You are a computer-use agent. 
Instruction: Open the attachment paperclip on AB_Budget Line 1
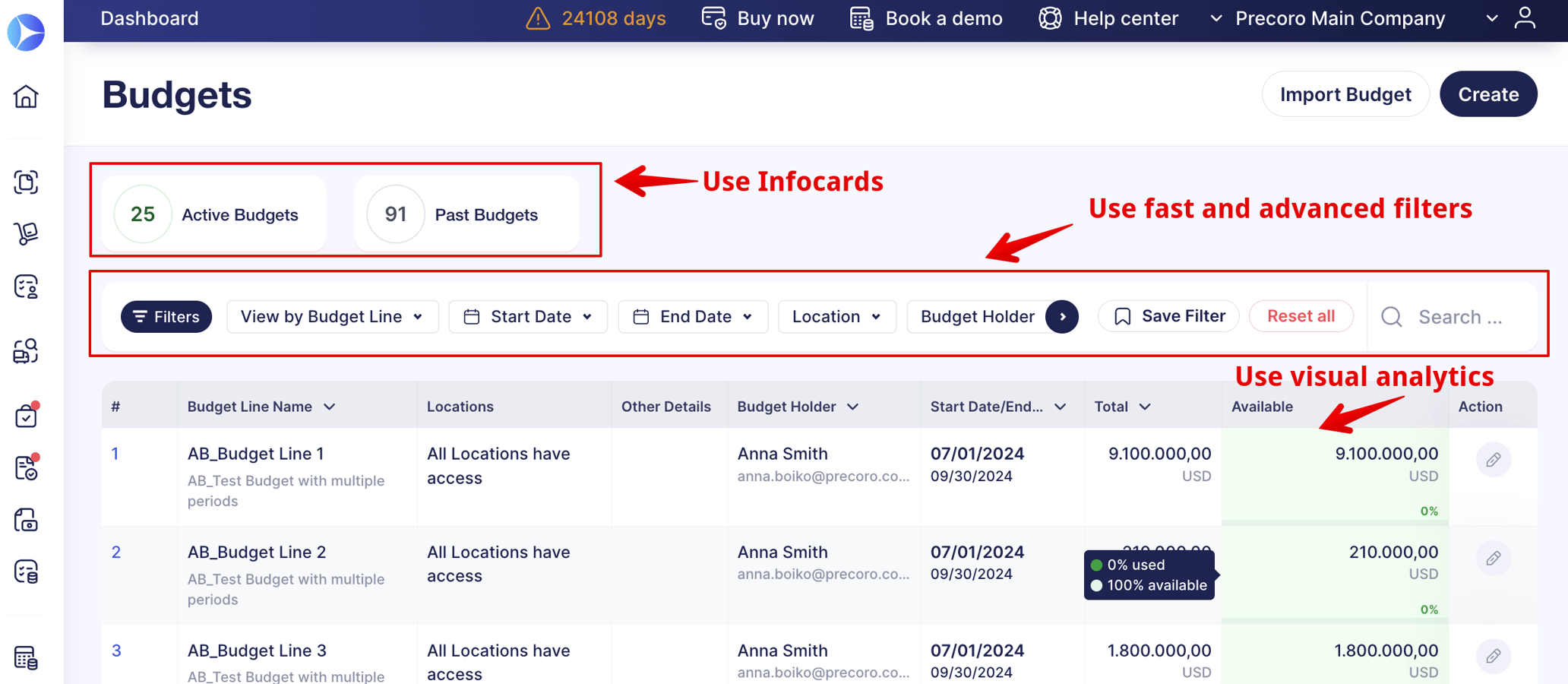point(1494,459)
